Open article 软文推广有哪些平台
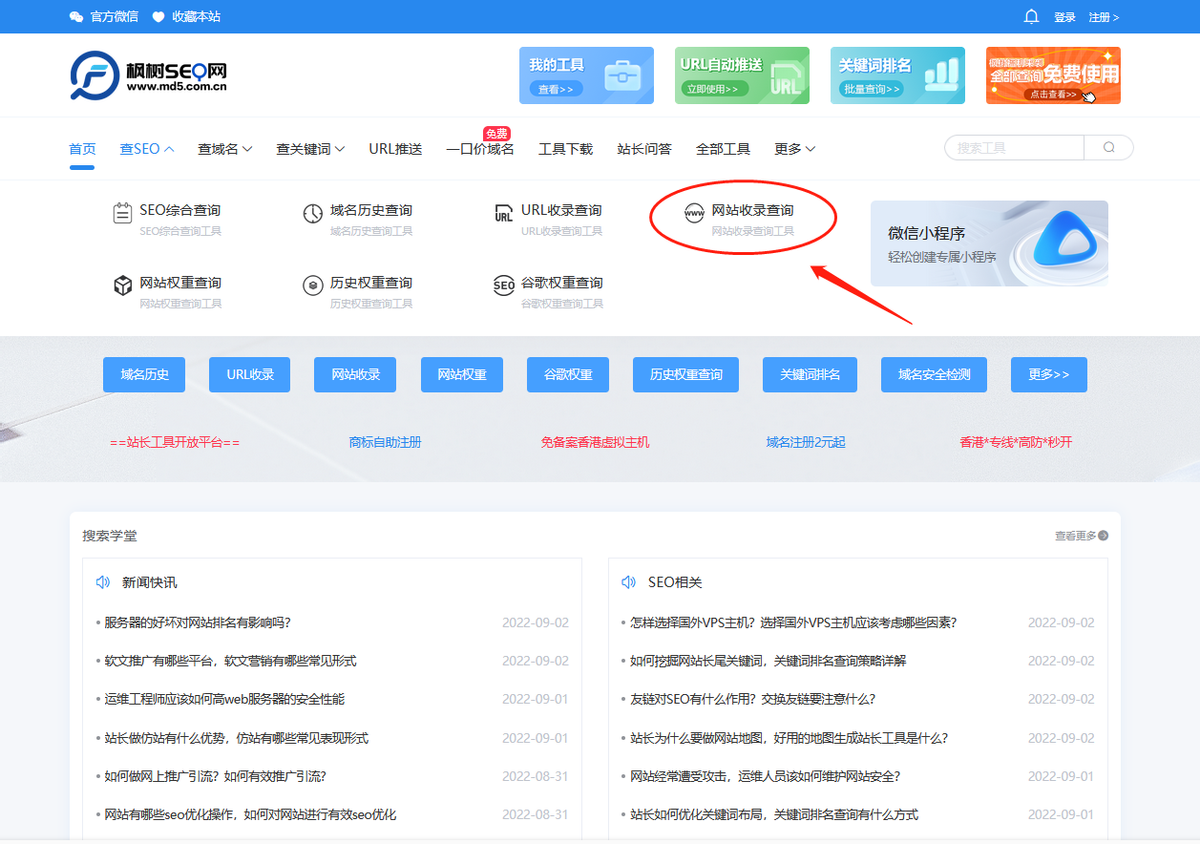The width and height of the screenshot is (1200, 844). [230, 661]
